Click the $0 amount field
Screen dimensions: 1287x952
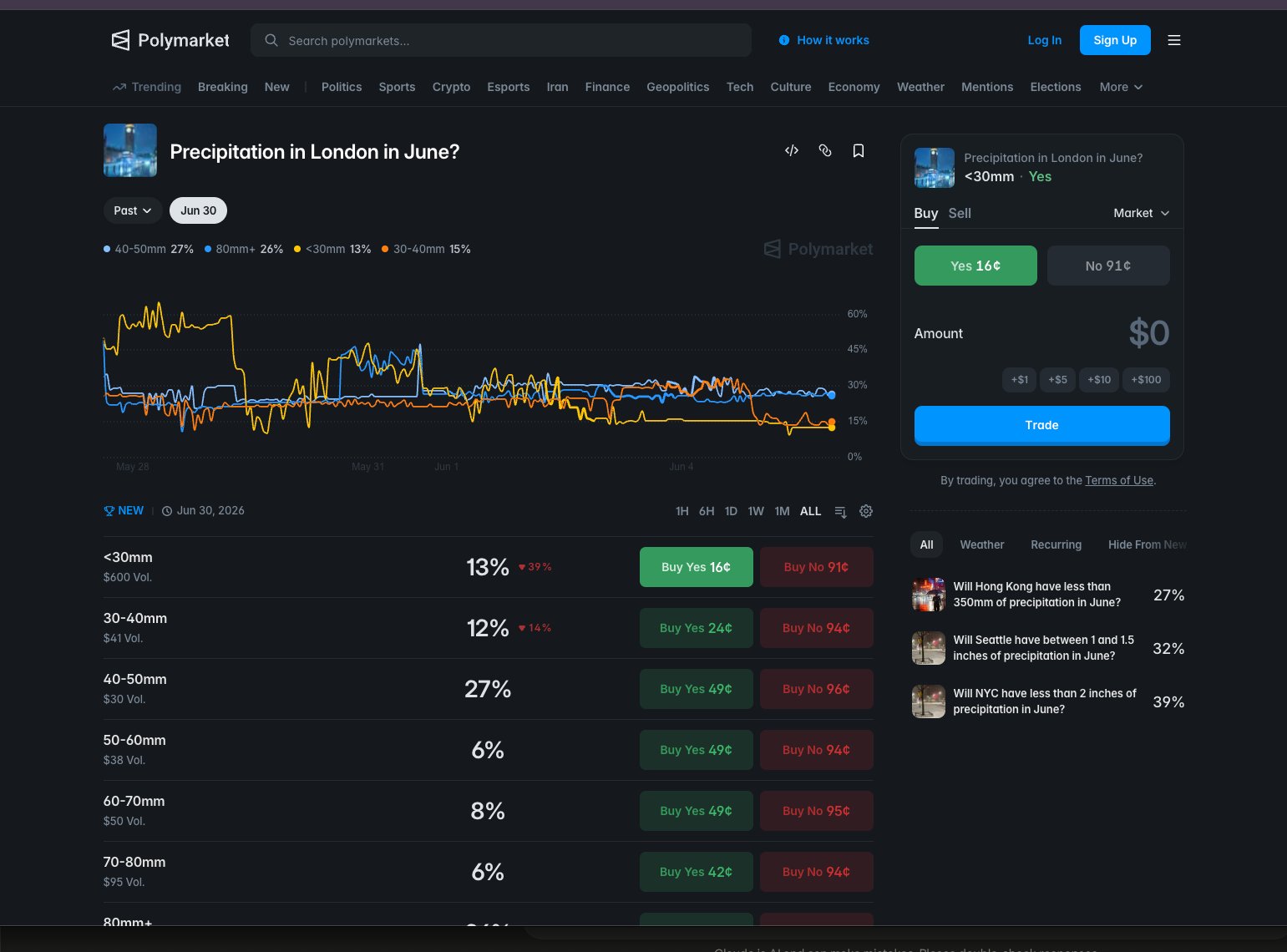(x=1149, y=333)
